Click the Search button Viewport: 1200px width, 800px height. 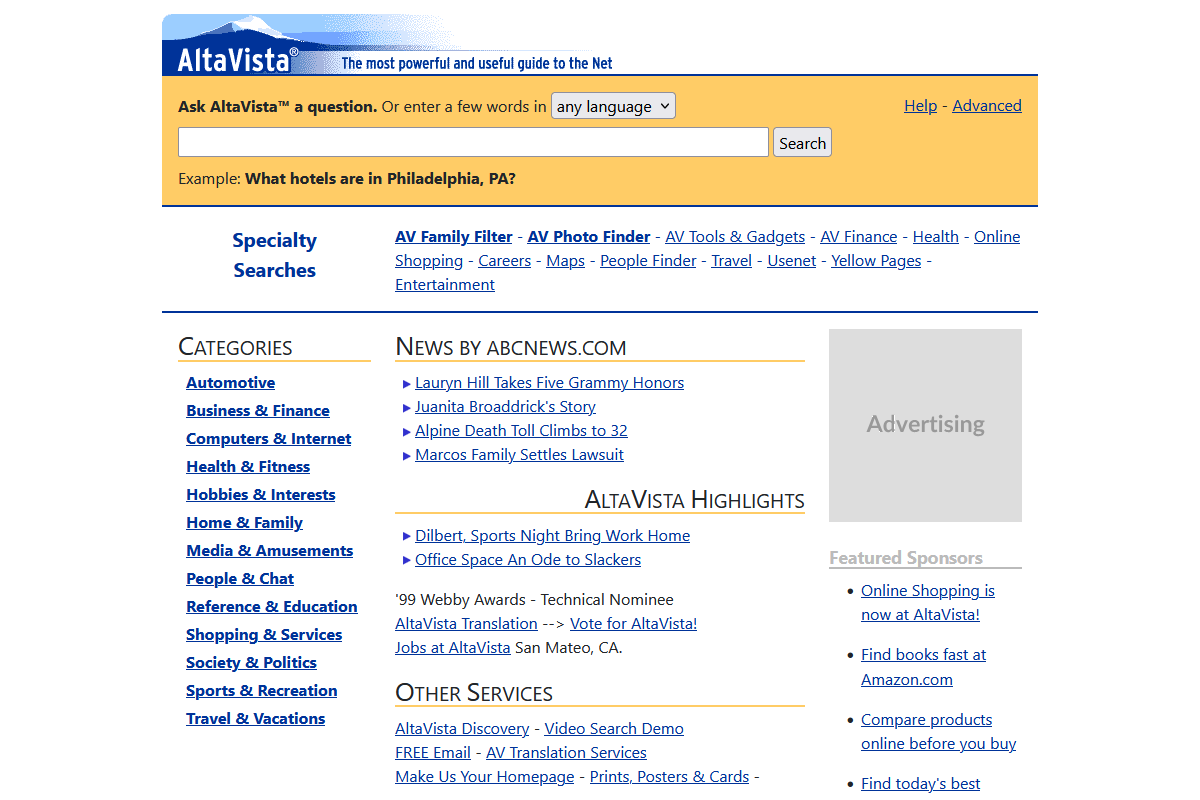pyautogui.click(x=801, y=141)
